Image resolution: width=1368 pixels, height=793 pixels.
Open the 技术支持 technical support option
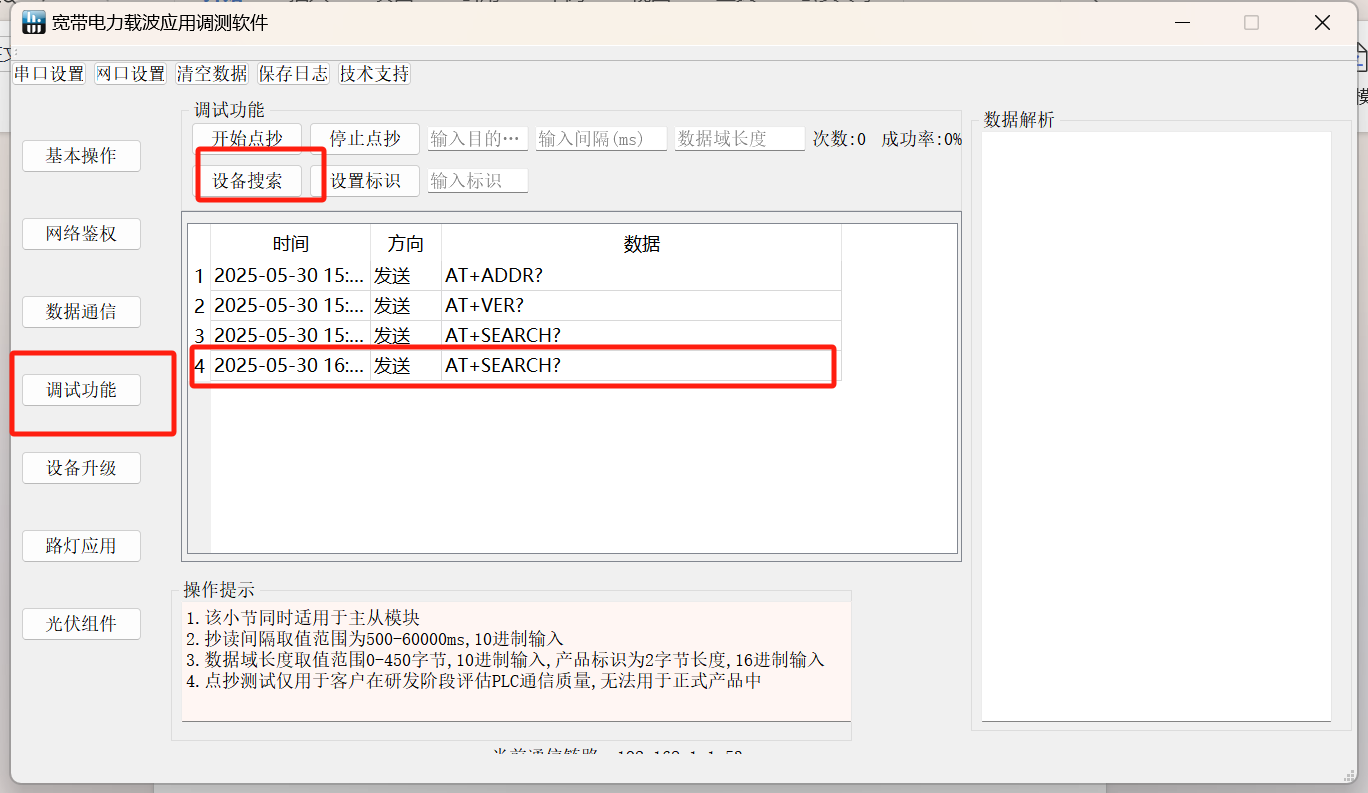coord(373,73)
